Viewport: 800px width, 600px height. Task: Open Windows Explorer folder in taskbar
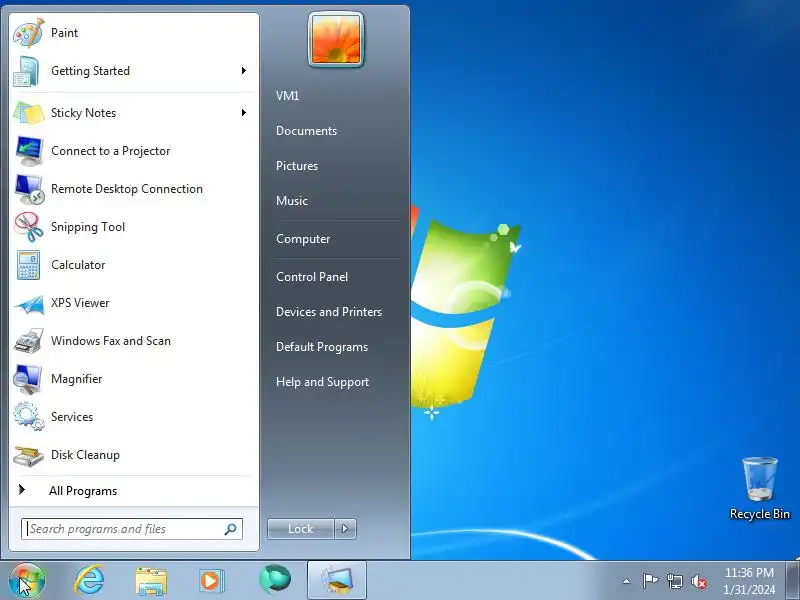[x=151, y=581]
